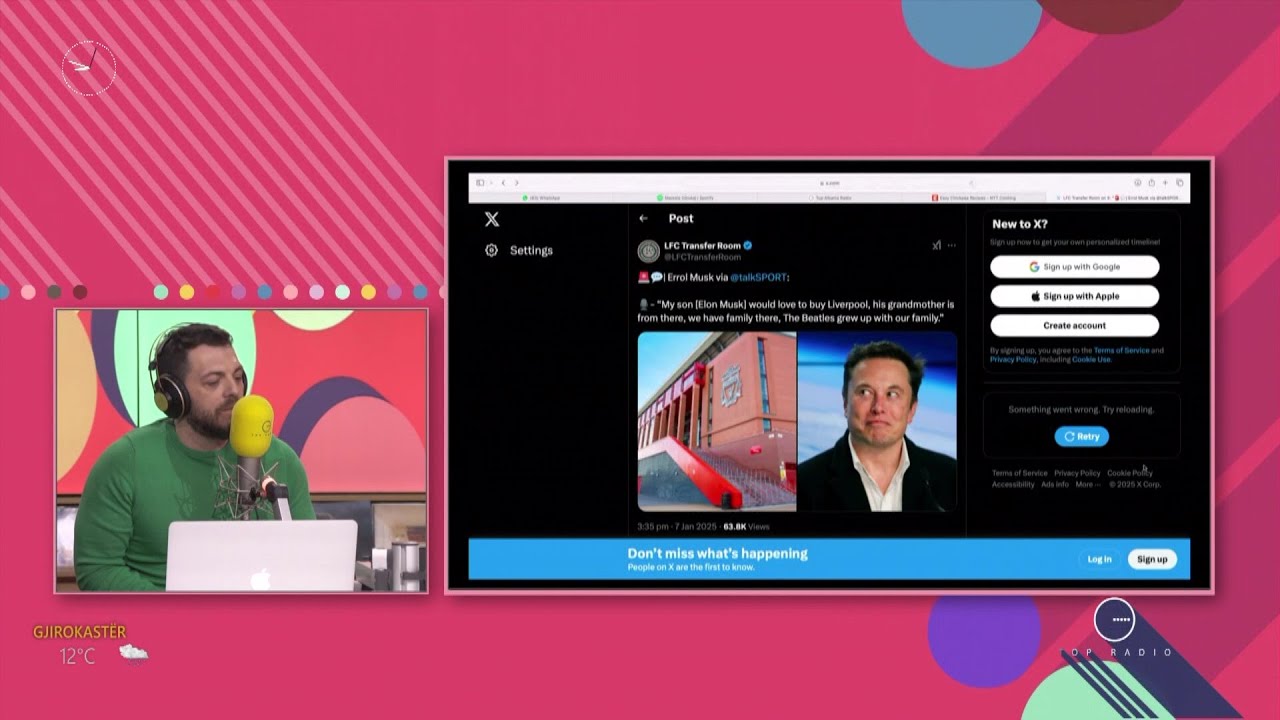The width and height of the screenshot is (1280, 720).
Task: Click the New to X? heading
Action: (x=1020, y=224)
